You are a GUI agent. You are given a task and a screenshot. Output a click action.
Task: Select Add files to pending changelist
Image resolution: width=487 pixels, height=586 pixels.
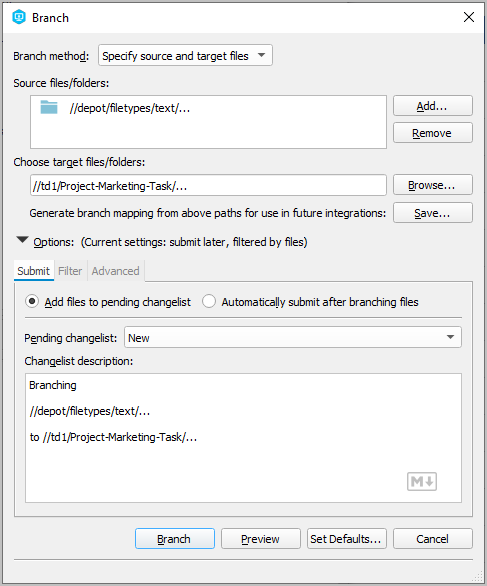click(x=32, y=301)
